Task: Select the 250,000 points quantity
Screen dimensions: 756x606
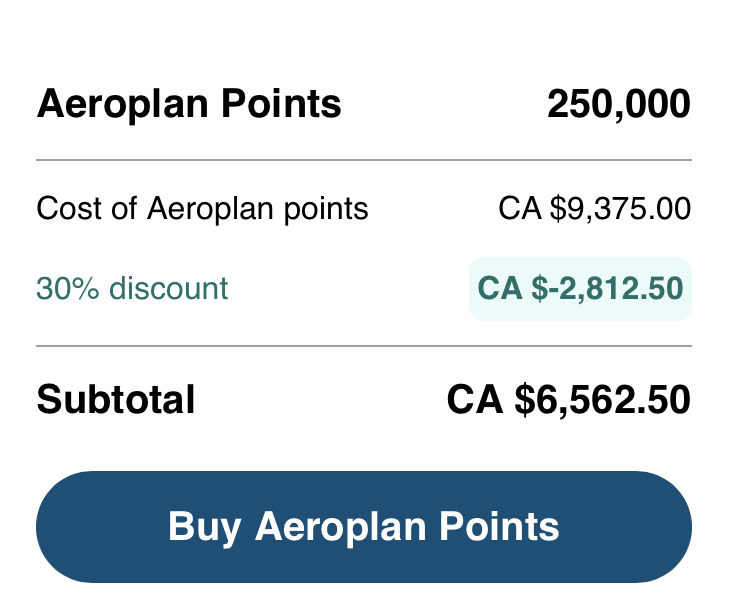Action: [618, 105]
